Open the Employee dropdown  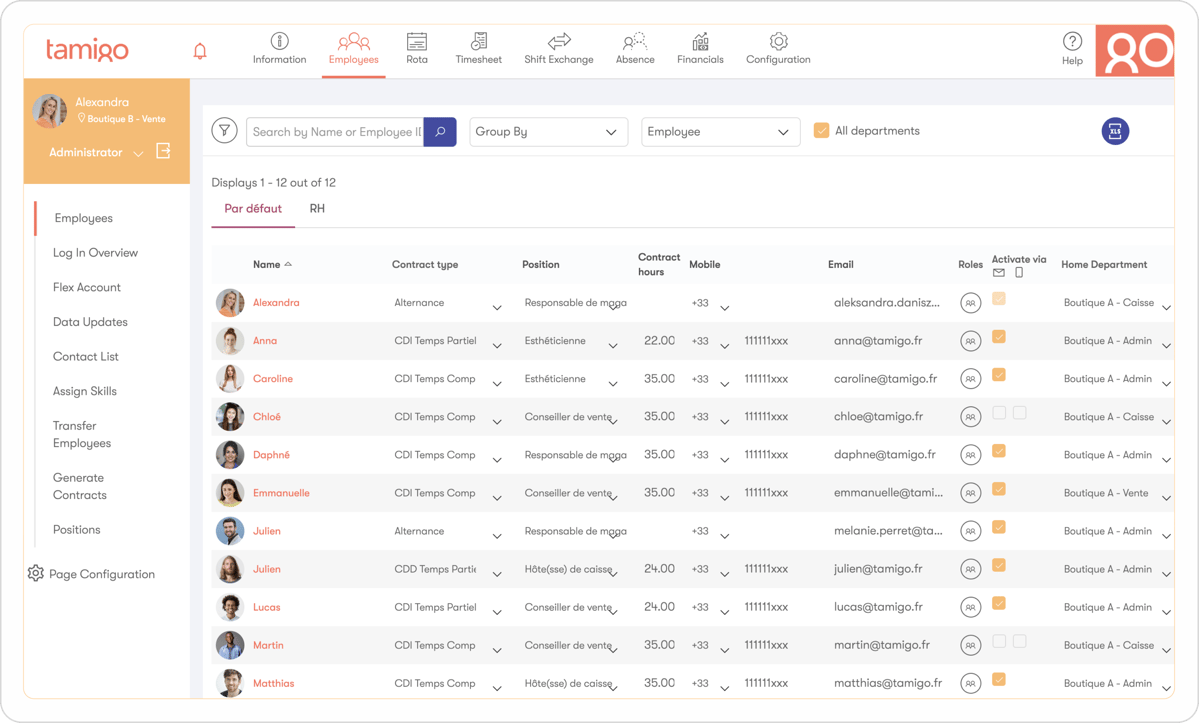tap(720, 131)
